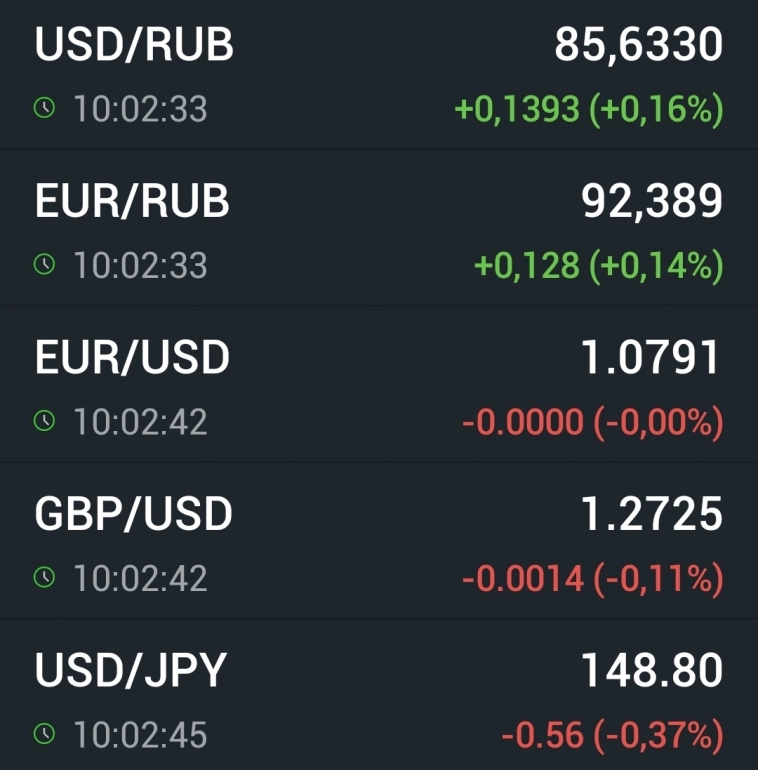Click the clock icon under USD/RUB
Viewport: 758px width, 770px height.
click(x=43, y=109)
